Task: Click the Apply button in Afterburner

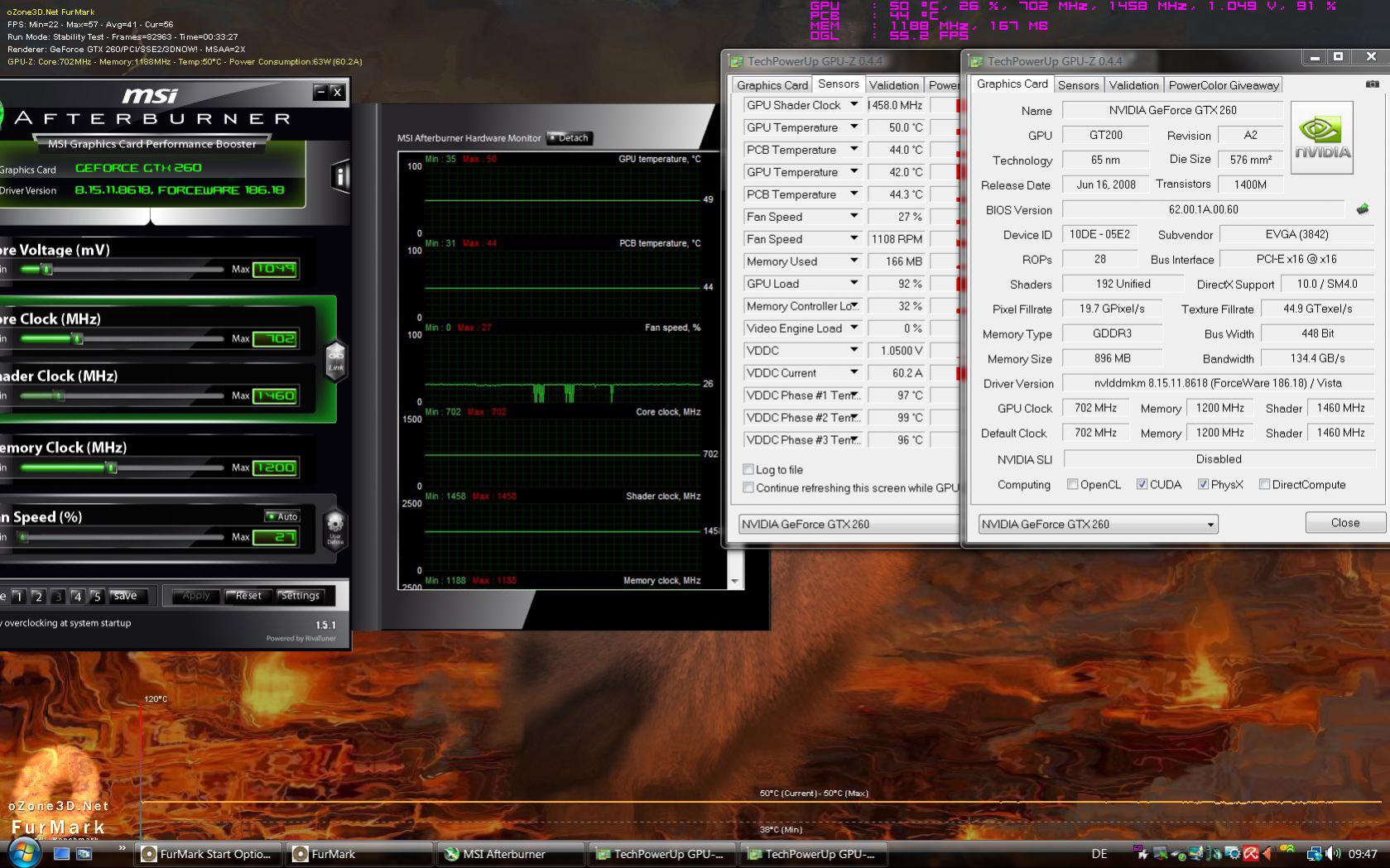Action: (196, 596)
